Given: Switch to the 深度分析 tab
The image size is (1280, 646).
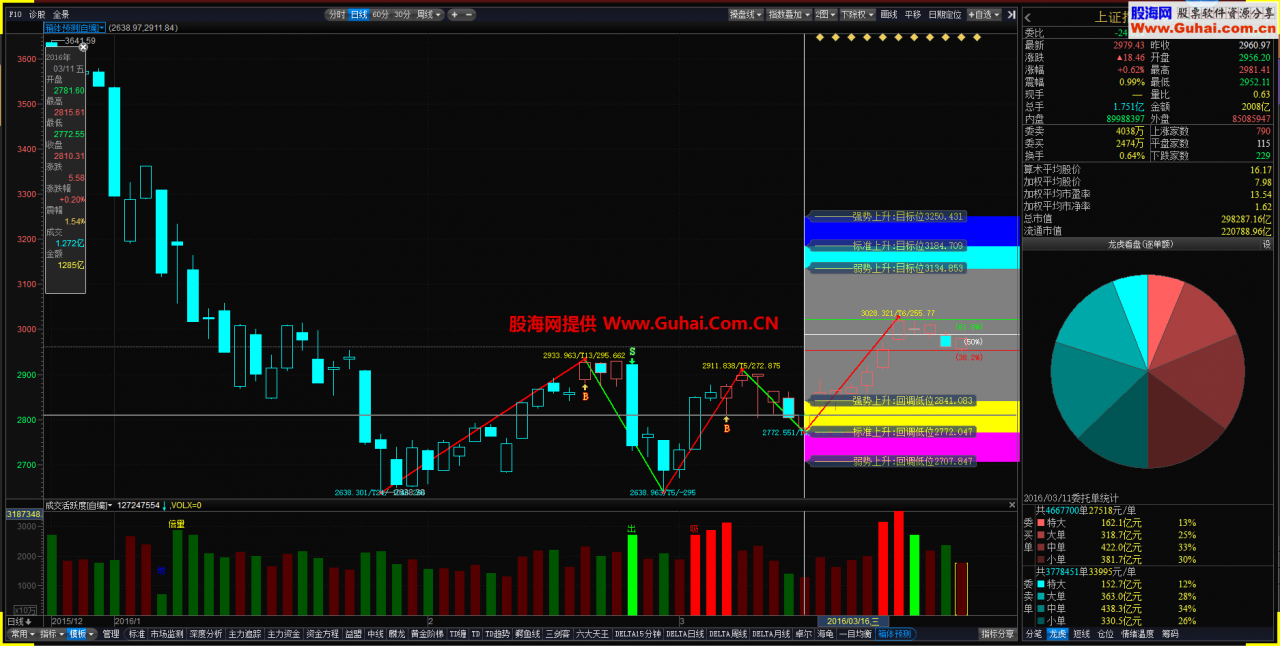Looking at the screenshot, I should 206,634.
